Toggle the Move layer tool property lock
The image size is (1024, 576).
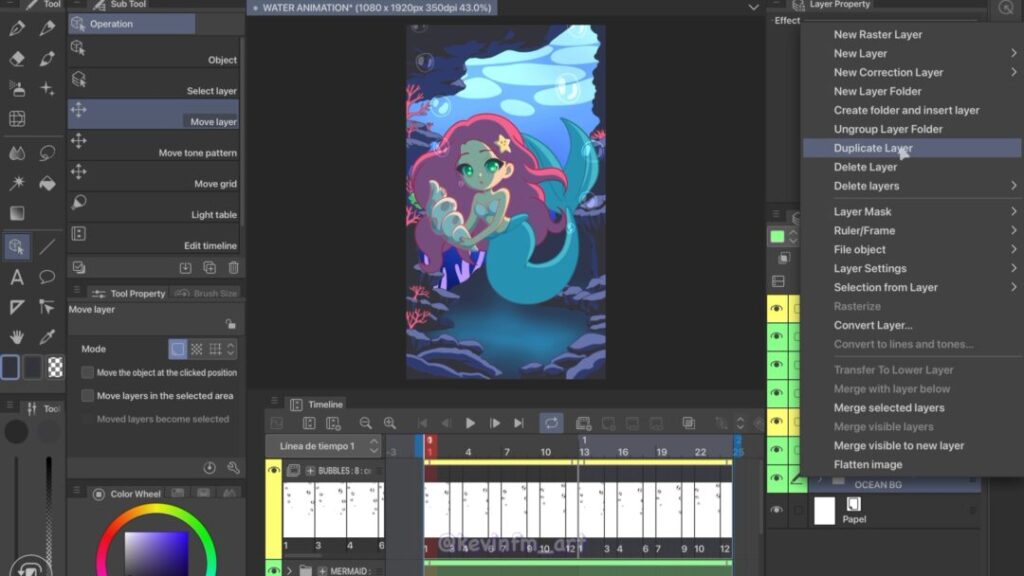point(231,324)
